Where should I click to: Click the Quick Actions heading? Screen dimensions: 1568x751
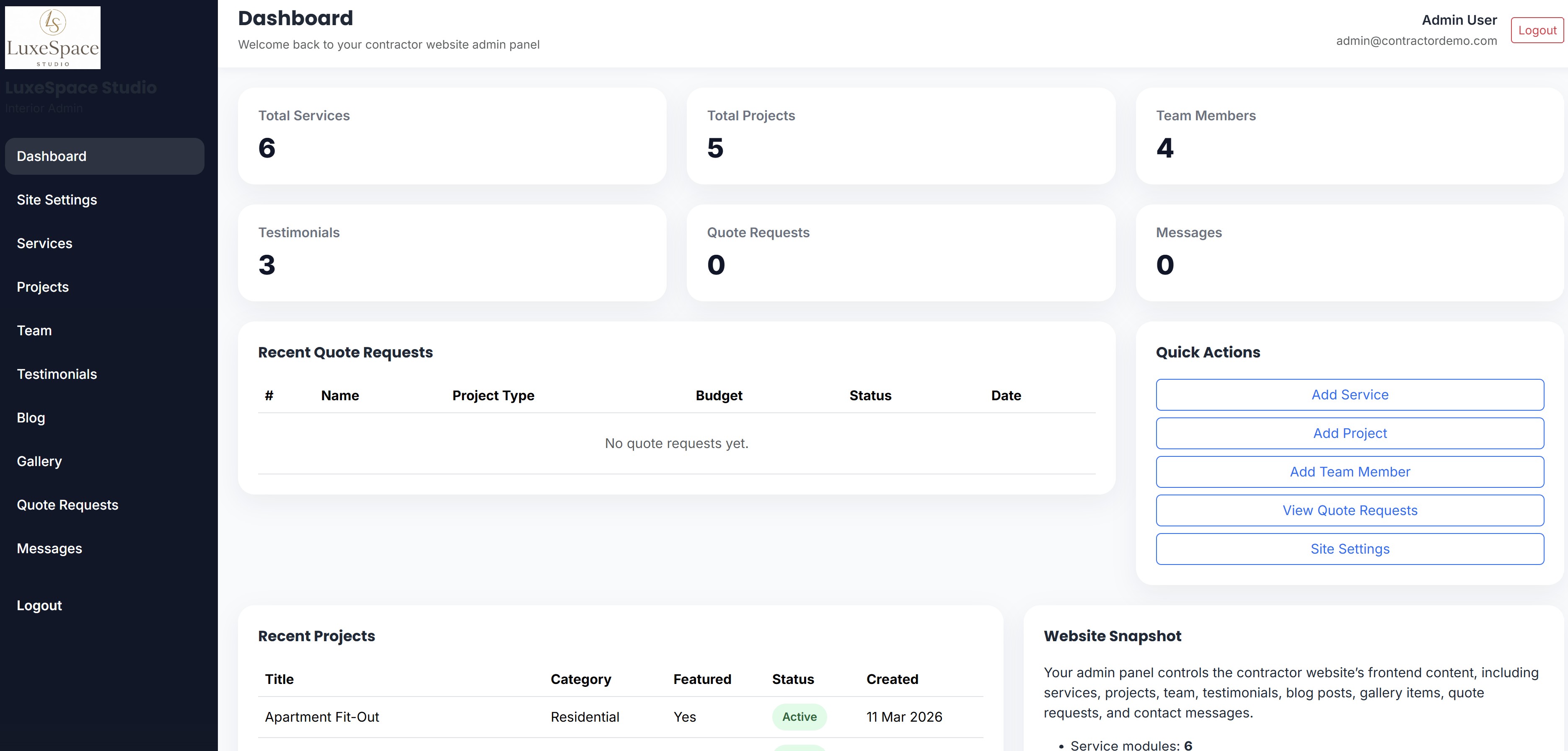[1208, 352]
